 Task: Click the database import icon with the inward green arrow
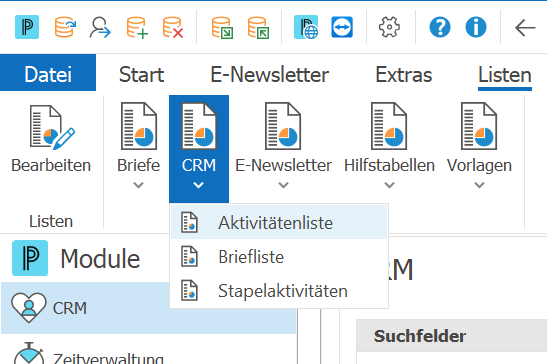[x=223, y=28]
